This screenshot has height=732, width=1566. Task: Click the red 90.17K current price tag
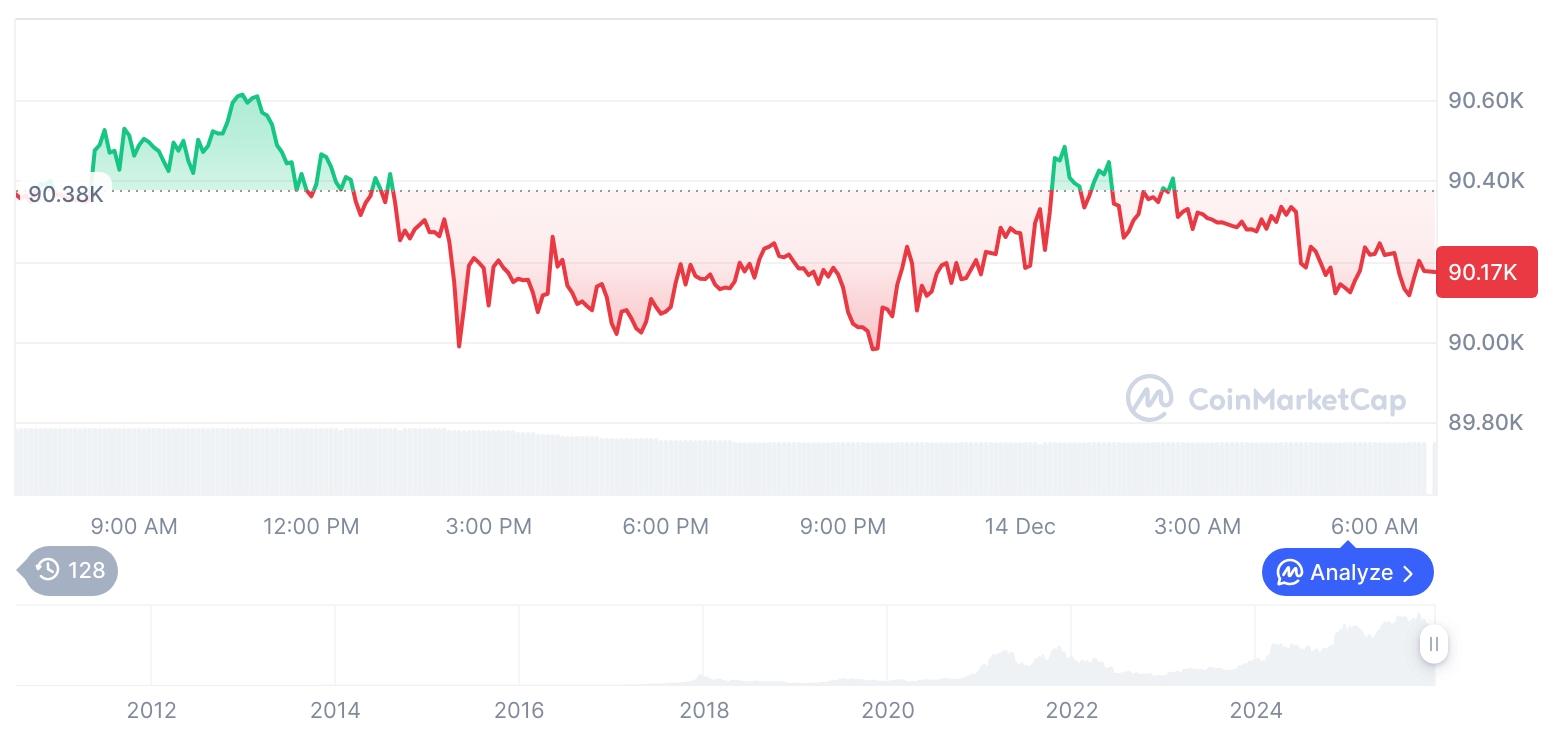click(x=1485, y=272)
